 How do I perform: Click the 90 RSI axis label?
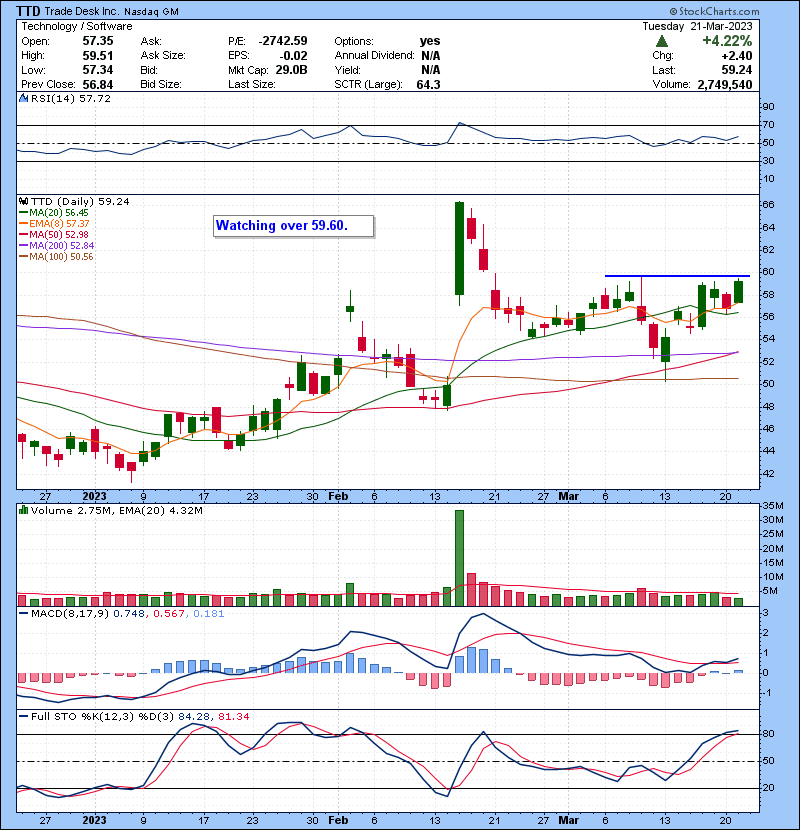[768, 107]
